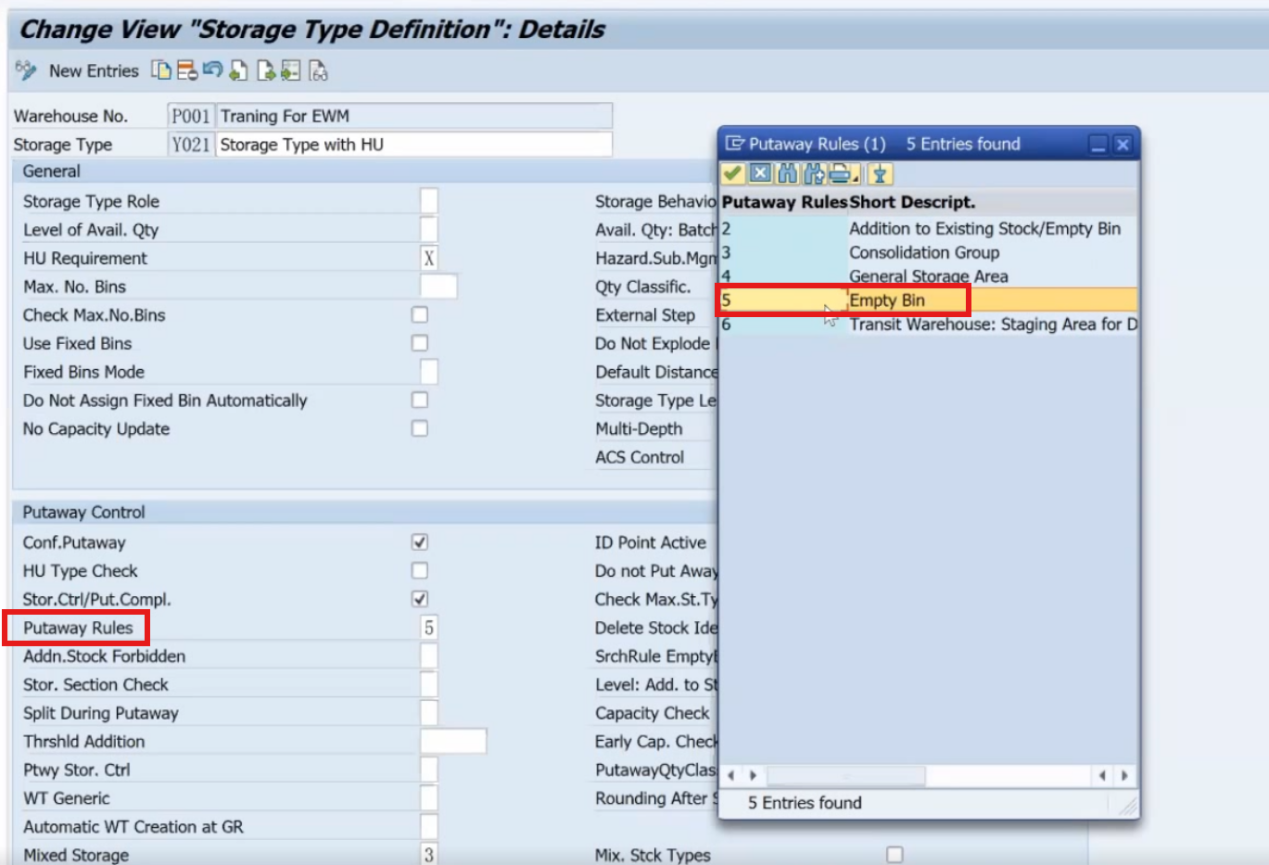
Task: Confirm selection with the green checkmark icon
Action: pyautogui.click(x=734, y=174)
